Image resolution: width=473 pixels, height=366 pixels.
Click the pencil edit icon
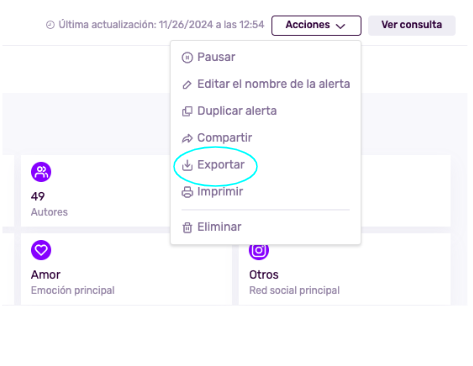pos(187,85)
